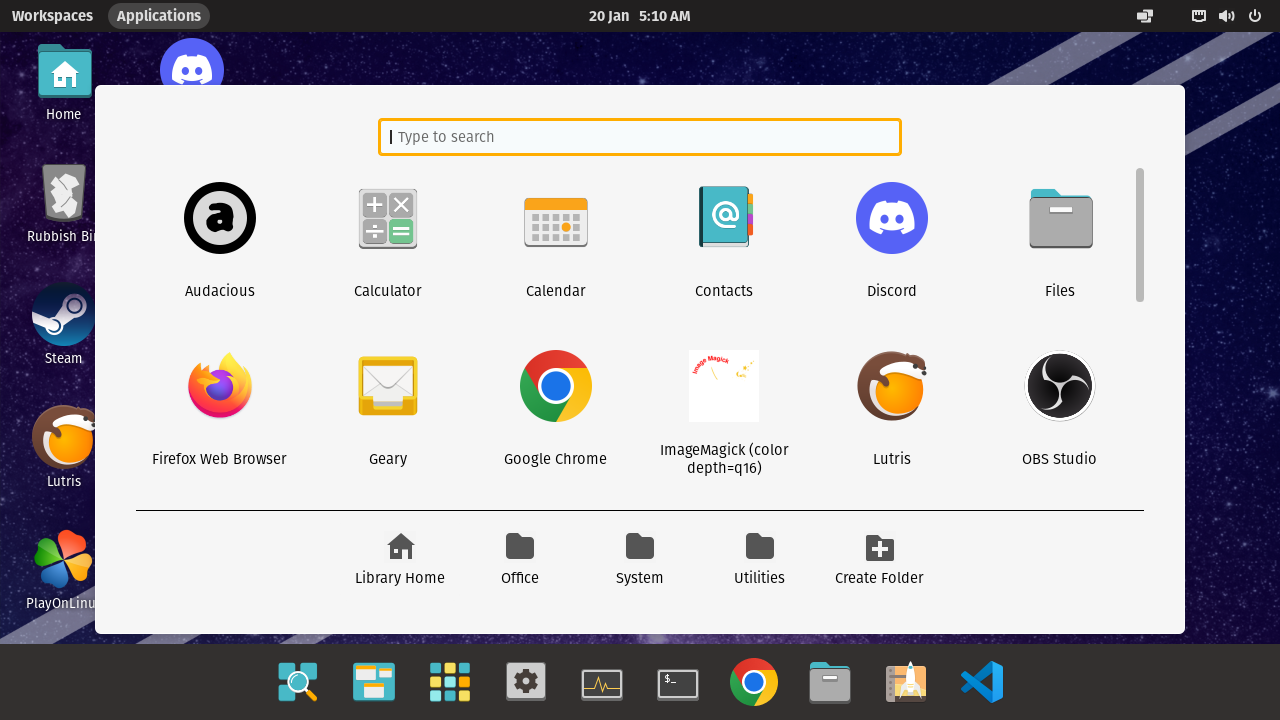1280x720 pixels.
Task: Click the display tray icon in top bar
Action: point(1145,16)
